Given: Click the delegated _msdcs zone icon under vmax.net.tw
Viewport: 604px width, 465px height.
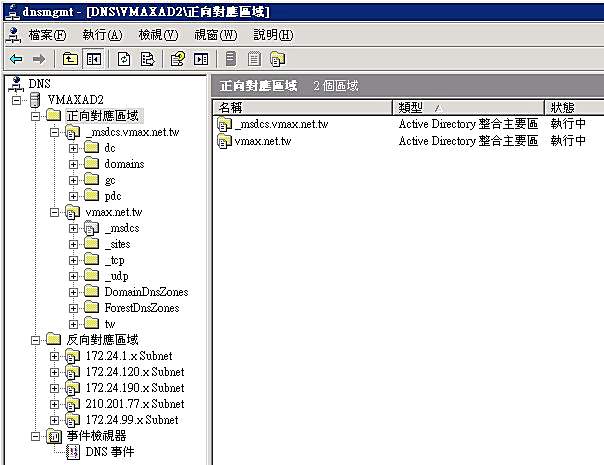Looking at the screenshot, I should coord(91,228).
